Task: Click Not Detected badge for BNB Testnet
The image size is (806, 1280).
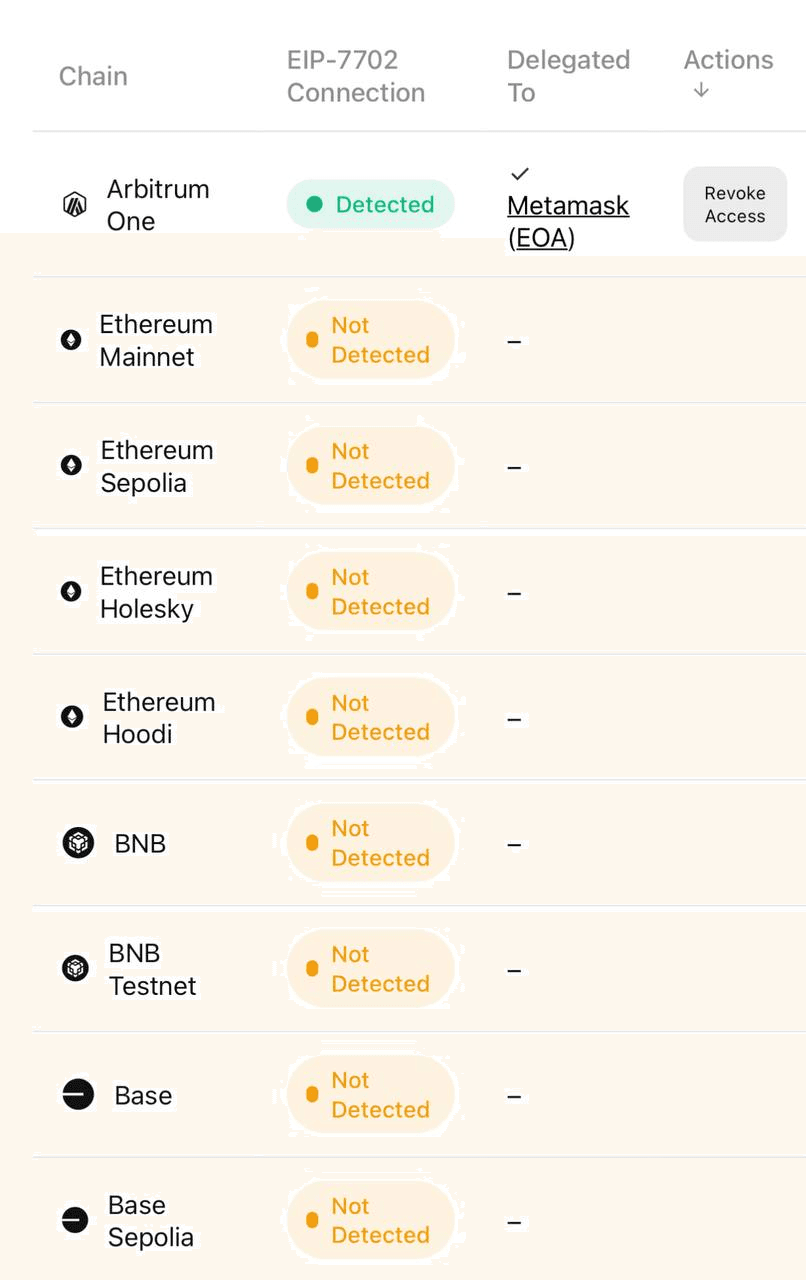Action: 371,969
